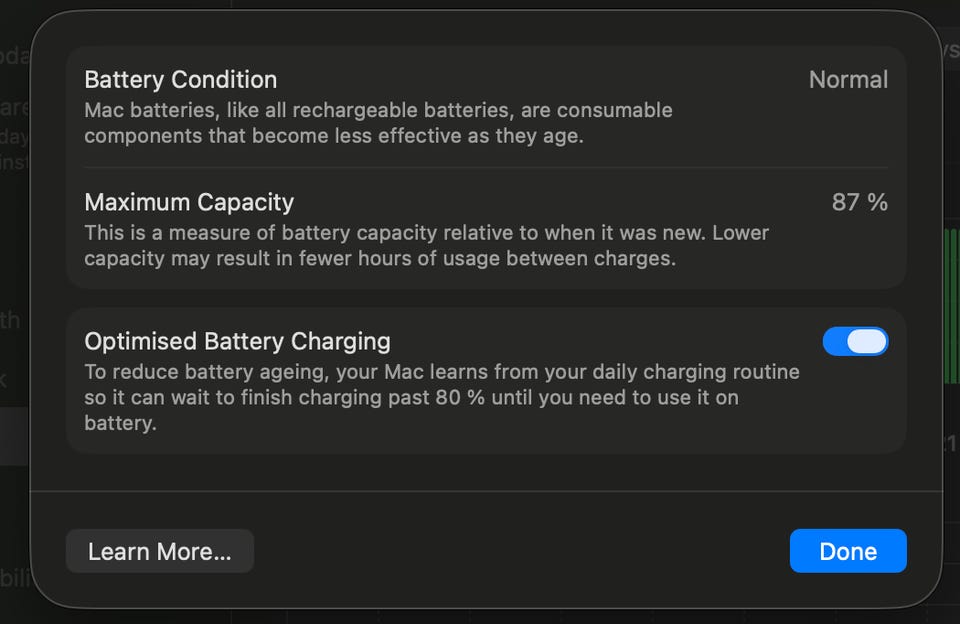Click the "Optimised Battery Charging" heading
Screen dimensions: 960x624
click(237, 341)
